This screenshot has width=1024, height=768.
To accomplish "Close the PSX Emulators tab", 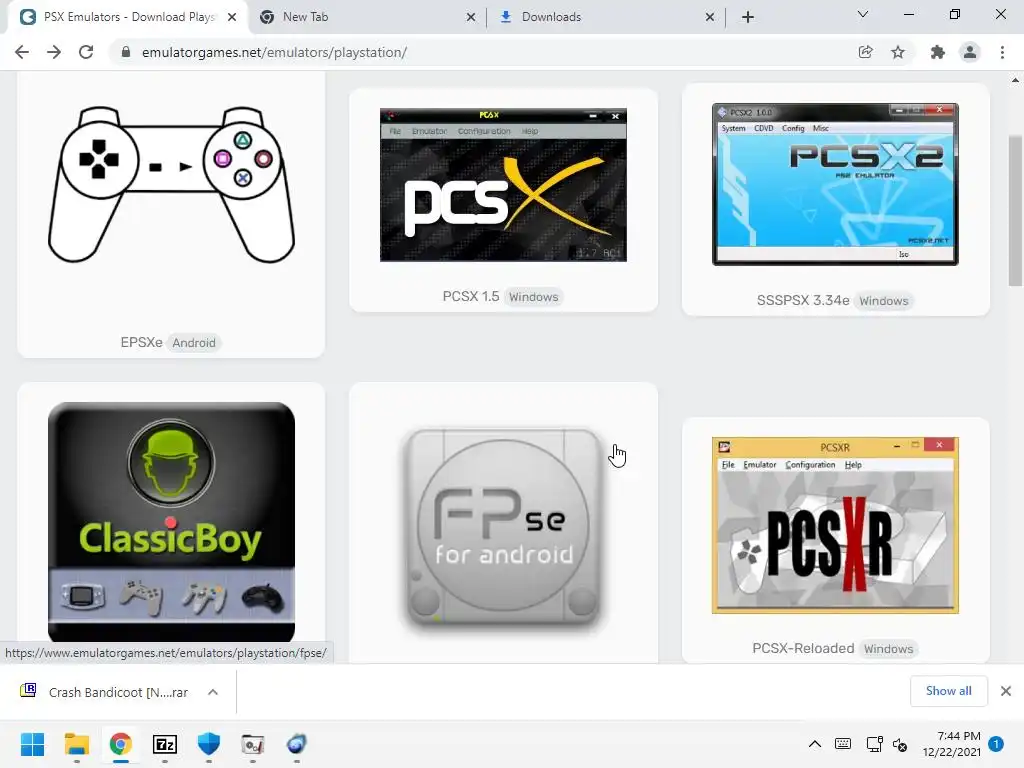I will tap(232, 18).
